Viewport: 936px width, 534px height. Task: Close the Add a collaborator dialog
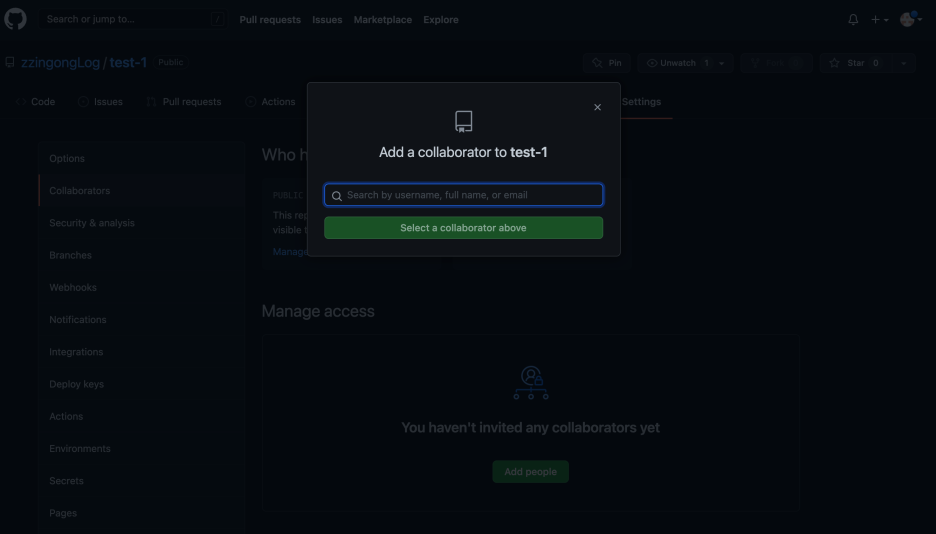pos(598,107)
